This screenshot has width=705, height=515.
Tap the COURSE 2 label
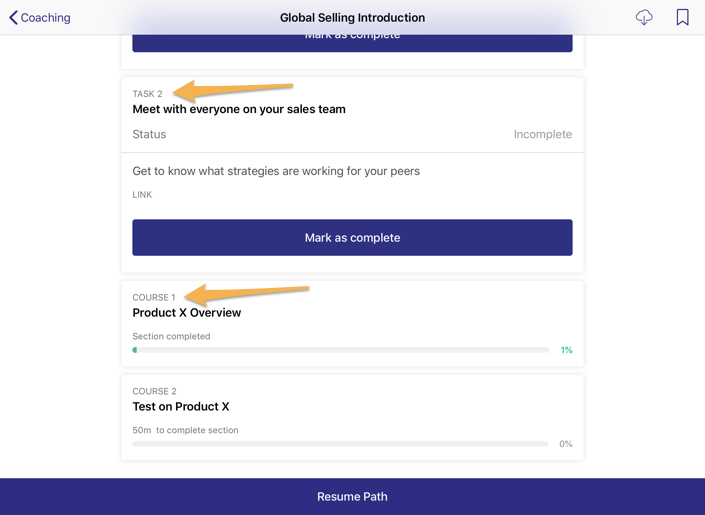tap(154, 391)
